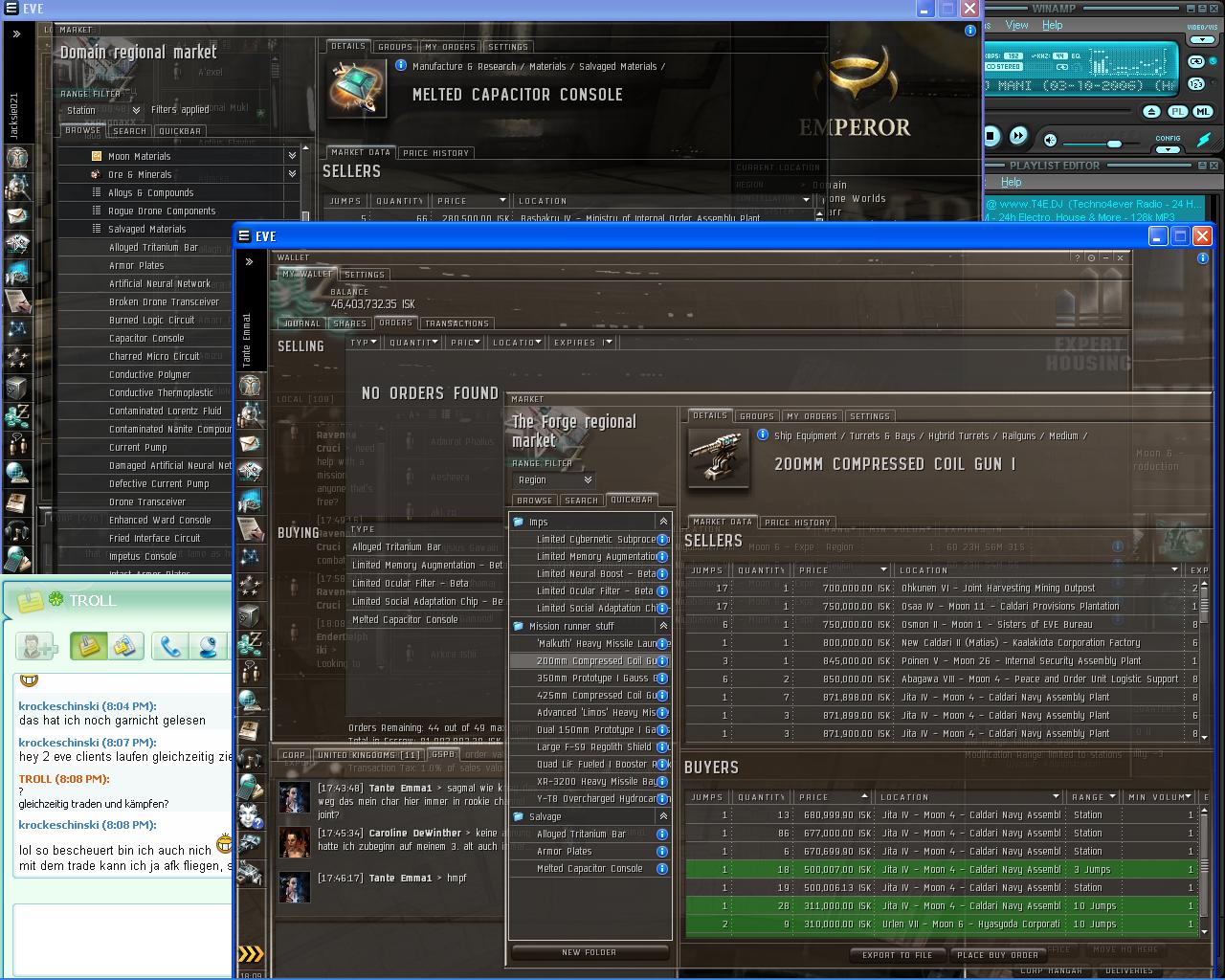The image size is (1225, 980).
Task: Start webcam in ICQ chat with TROLL
Action: coord(206,647)
